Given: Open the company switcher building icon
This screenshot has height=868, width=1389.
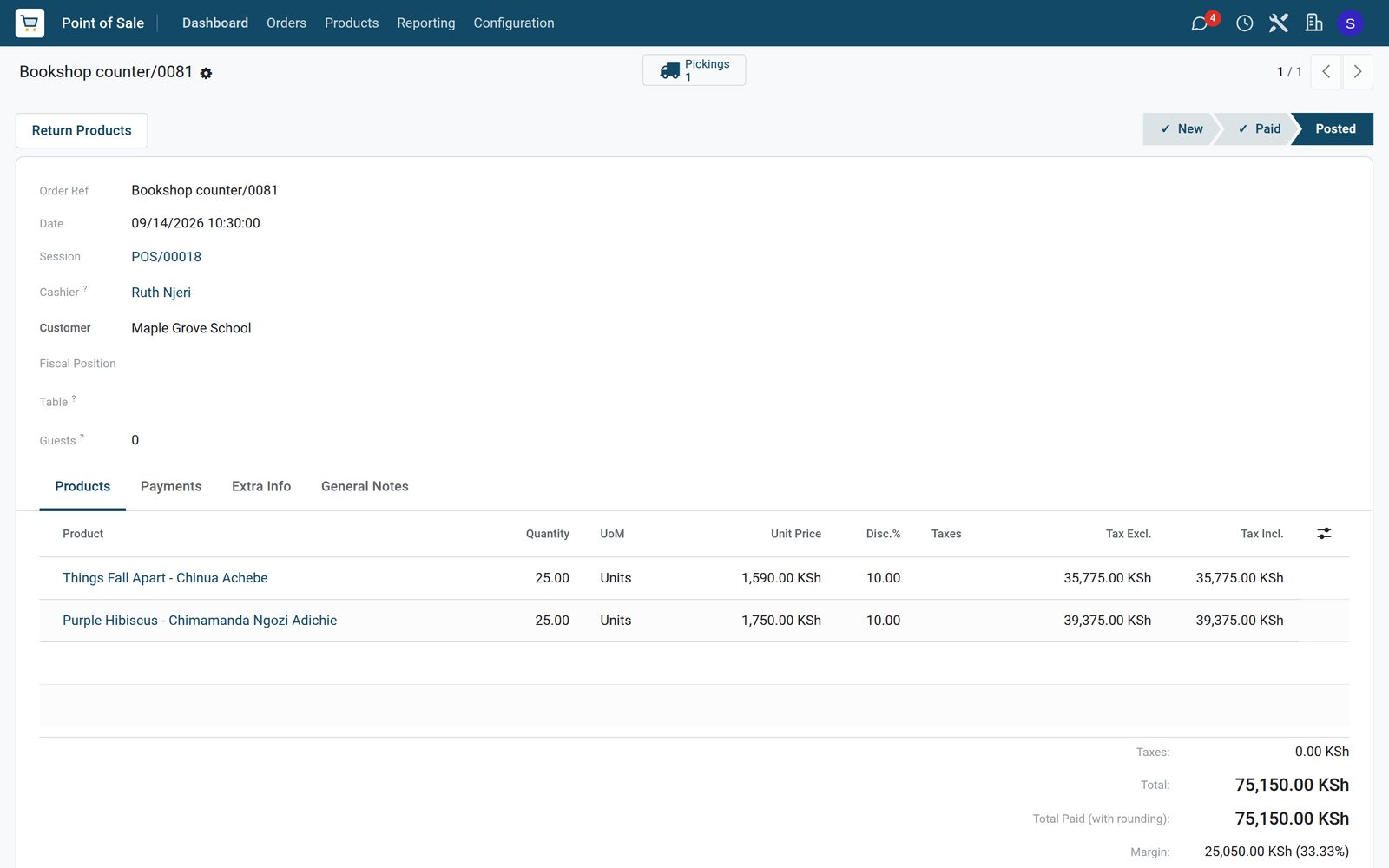Looking at the screenshot, I should (1314, 23).
